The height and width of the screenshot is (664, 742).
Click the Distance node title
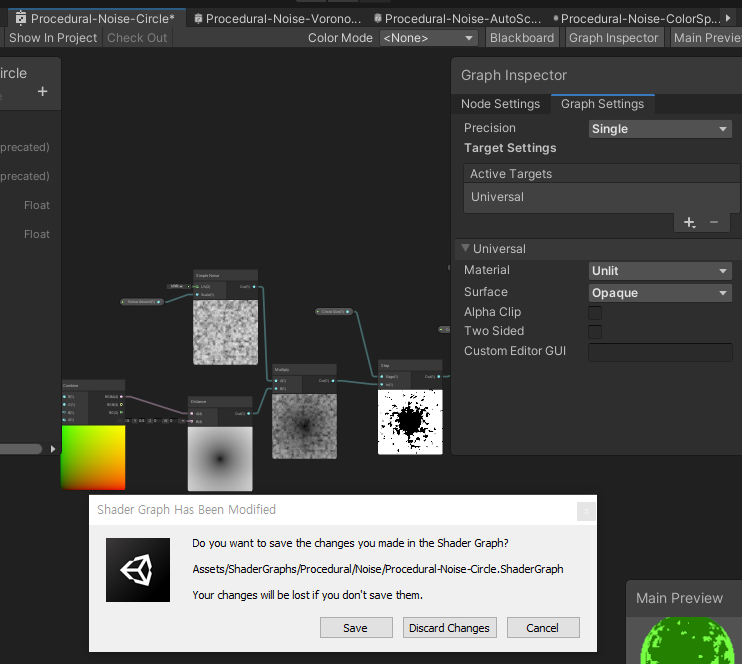[x=199, y=402]
